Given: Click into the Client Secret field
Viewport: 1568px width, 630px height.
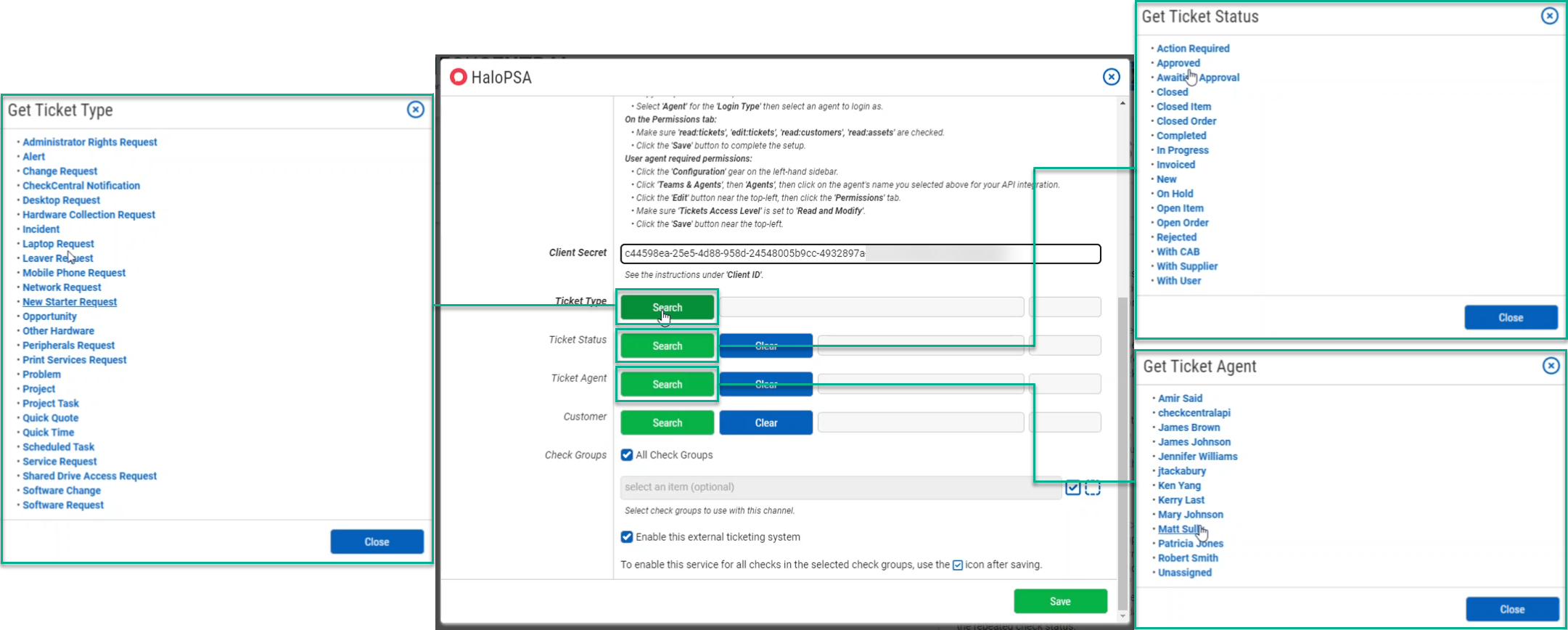Looking at the screenshot, I should [x=860, y=254].
